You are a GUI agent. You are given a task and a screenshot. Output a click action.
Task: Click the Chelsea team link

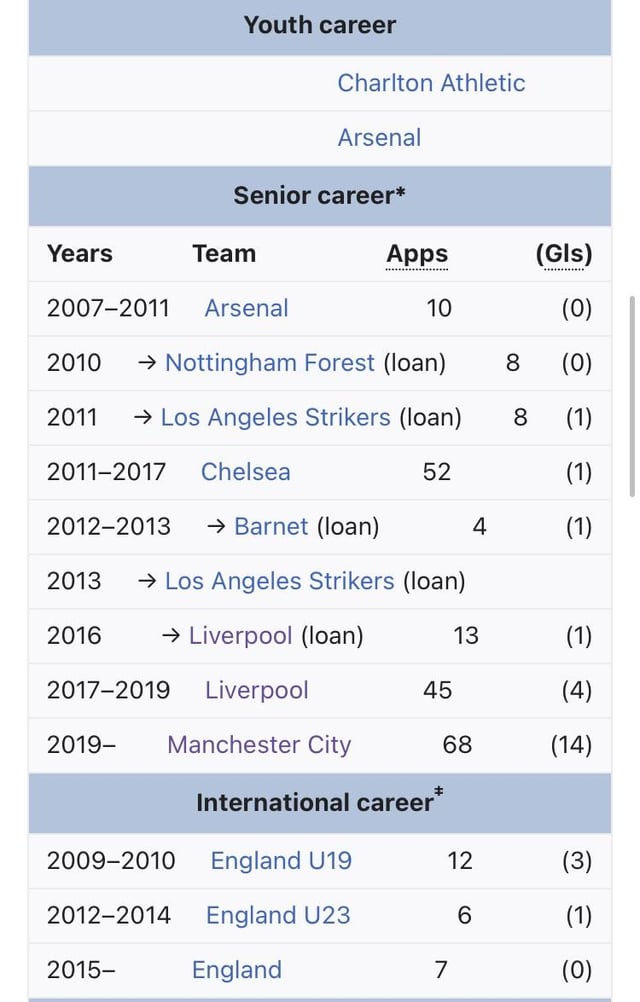coord(245,472)
